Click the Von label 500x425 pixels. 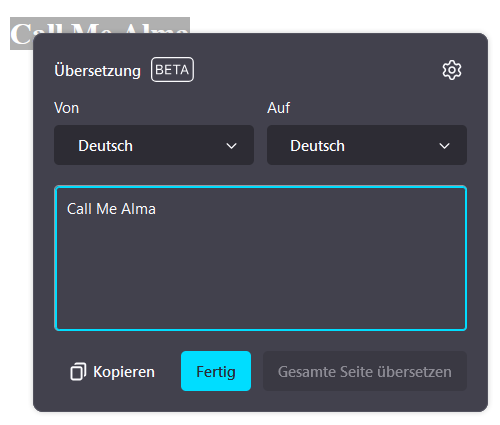click(67, 108)
